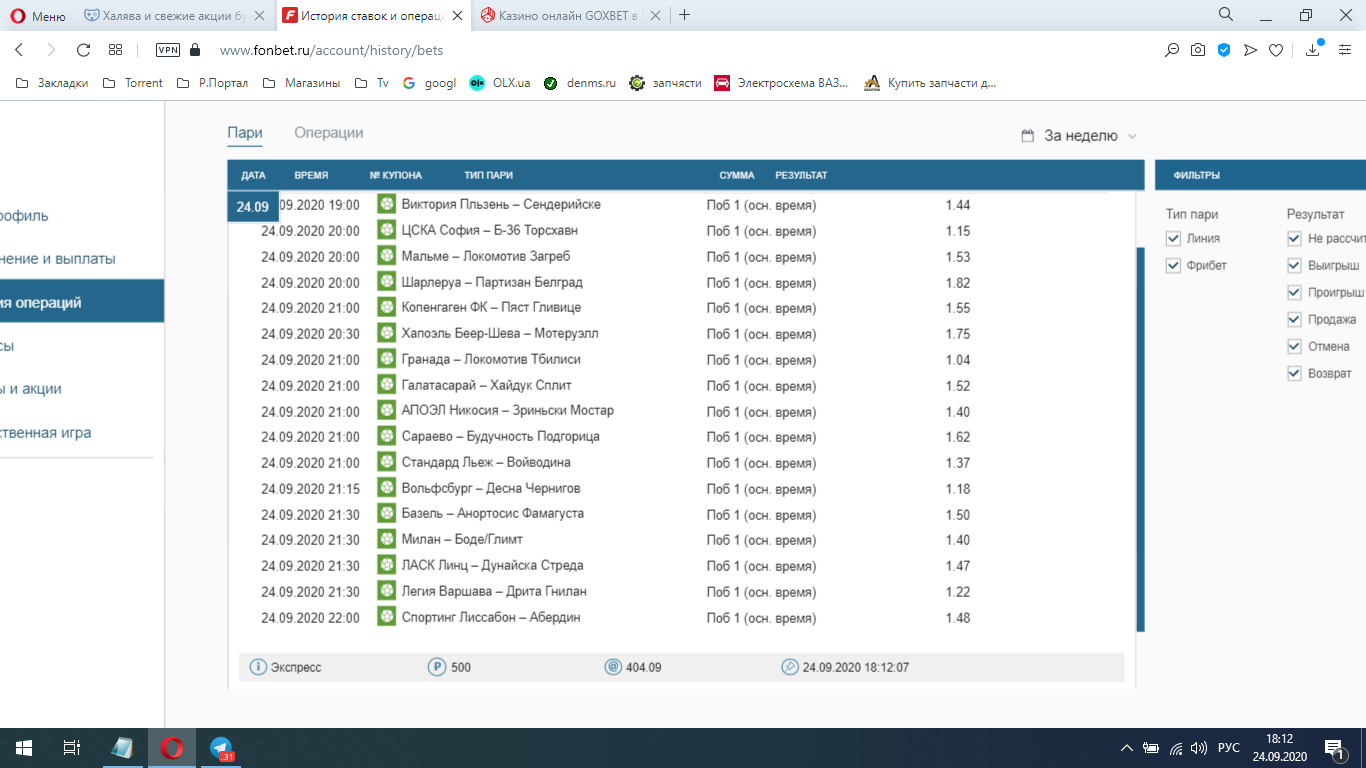Open the Купить запчасти bookmark

(931, 83)
